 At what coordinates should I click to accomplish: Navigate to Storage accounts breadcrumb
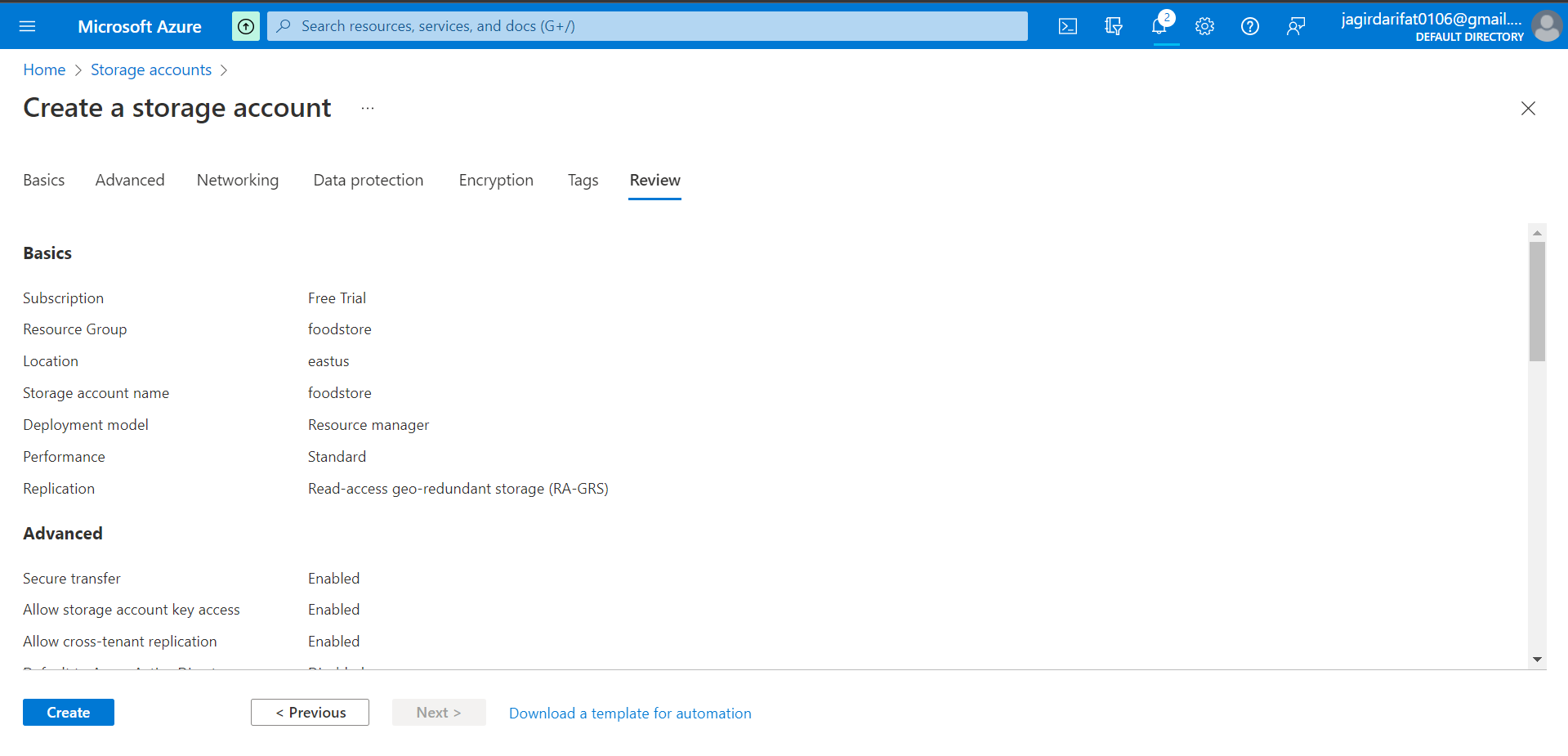click(x=150, y=69)
